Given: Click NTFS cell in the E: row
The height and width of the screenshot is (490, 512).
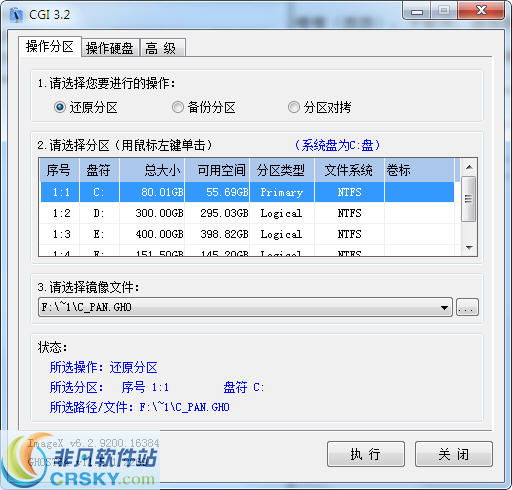Looking at the screenshot, I should pos(349,234).
